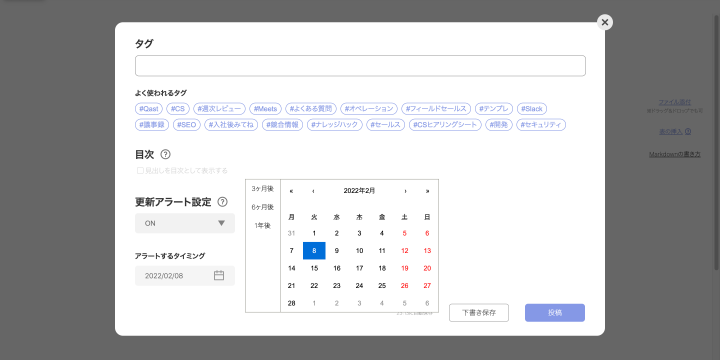The width and height of the screenshot is (720, 360).
Task: Pick February 15 in the calendar
Action: pyautogui.click(x=314, y=268)
